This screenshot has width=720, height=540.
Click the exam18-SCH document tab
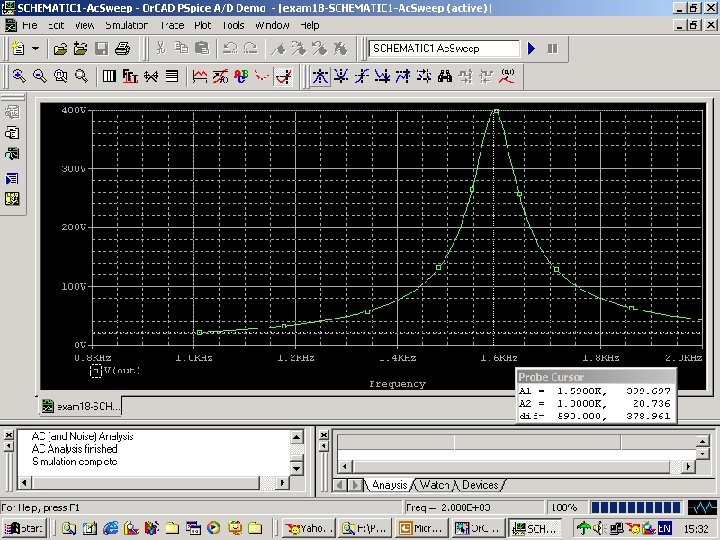(x=80, y=406)
